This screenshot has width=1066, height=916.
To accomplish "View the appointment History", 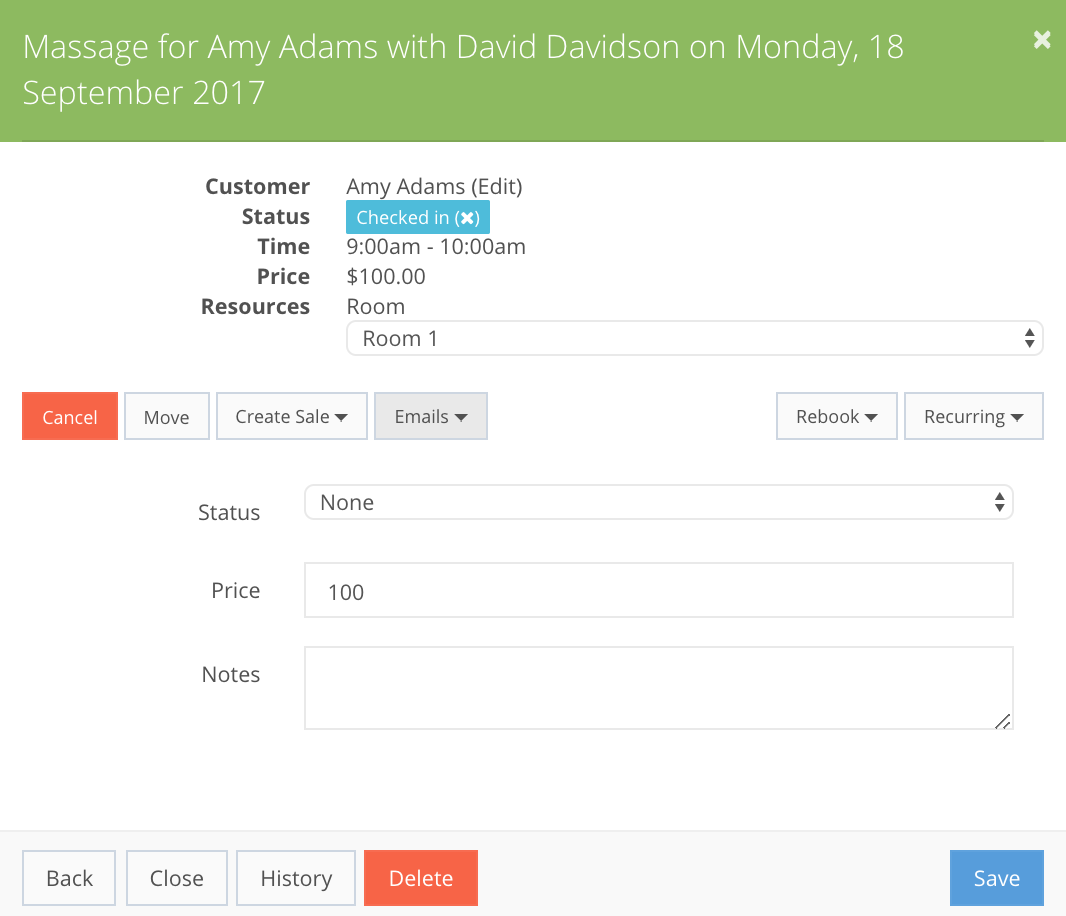I will pyautogui.click(x=295, y=877).
